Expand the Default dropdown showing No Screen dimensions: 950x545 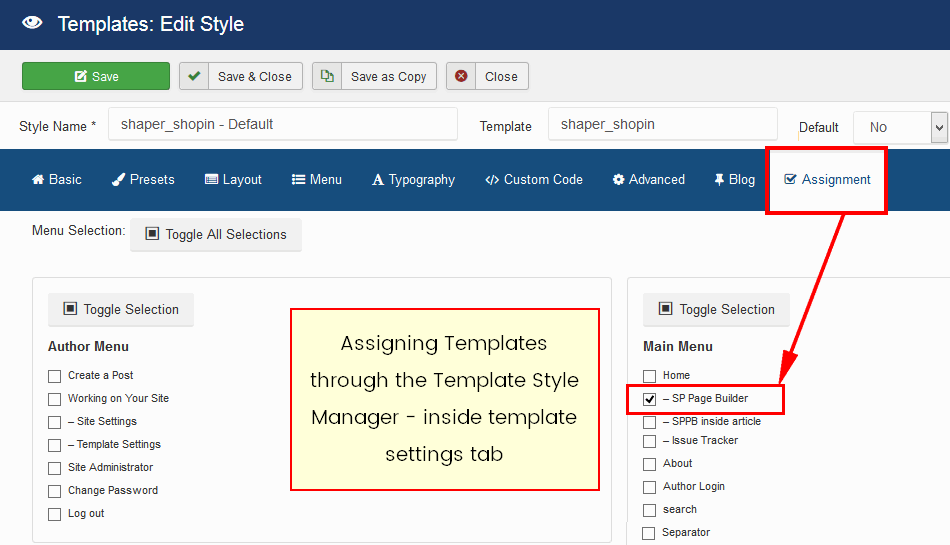click(898, 127)
